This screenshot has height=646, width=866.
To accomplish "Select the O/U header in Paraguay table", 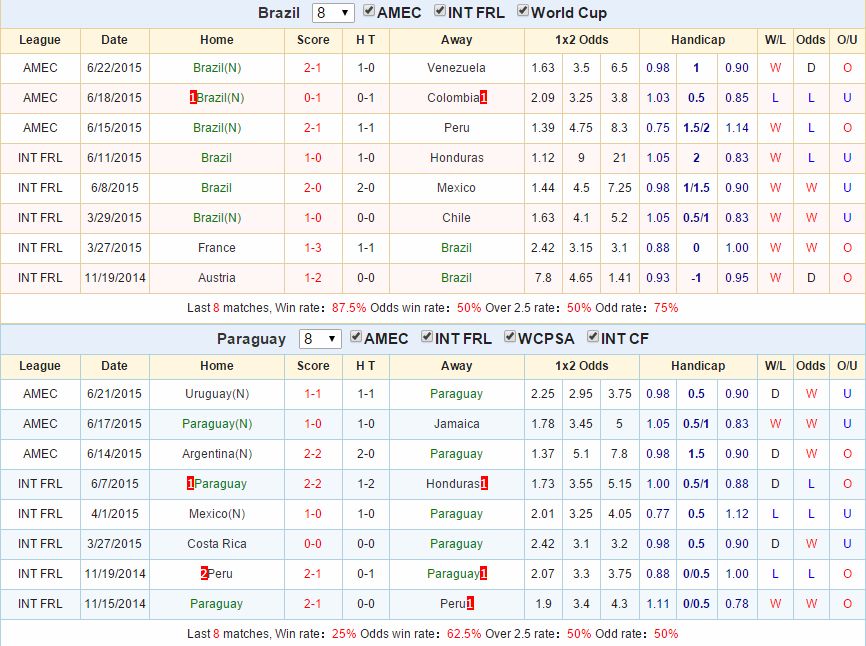I will (847, 366).
